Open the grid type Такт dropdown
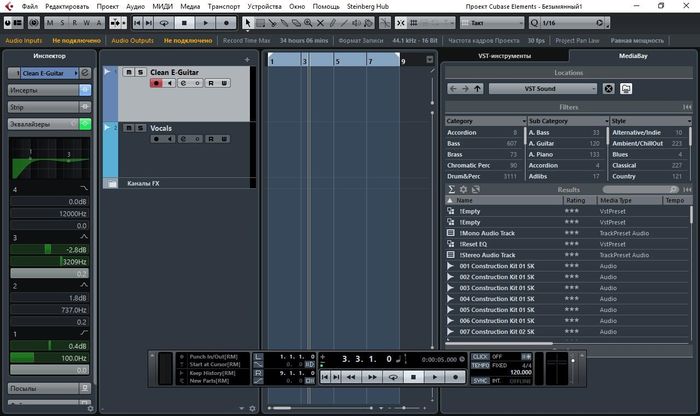 pyautogui.click(x=492, y=23)
